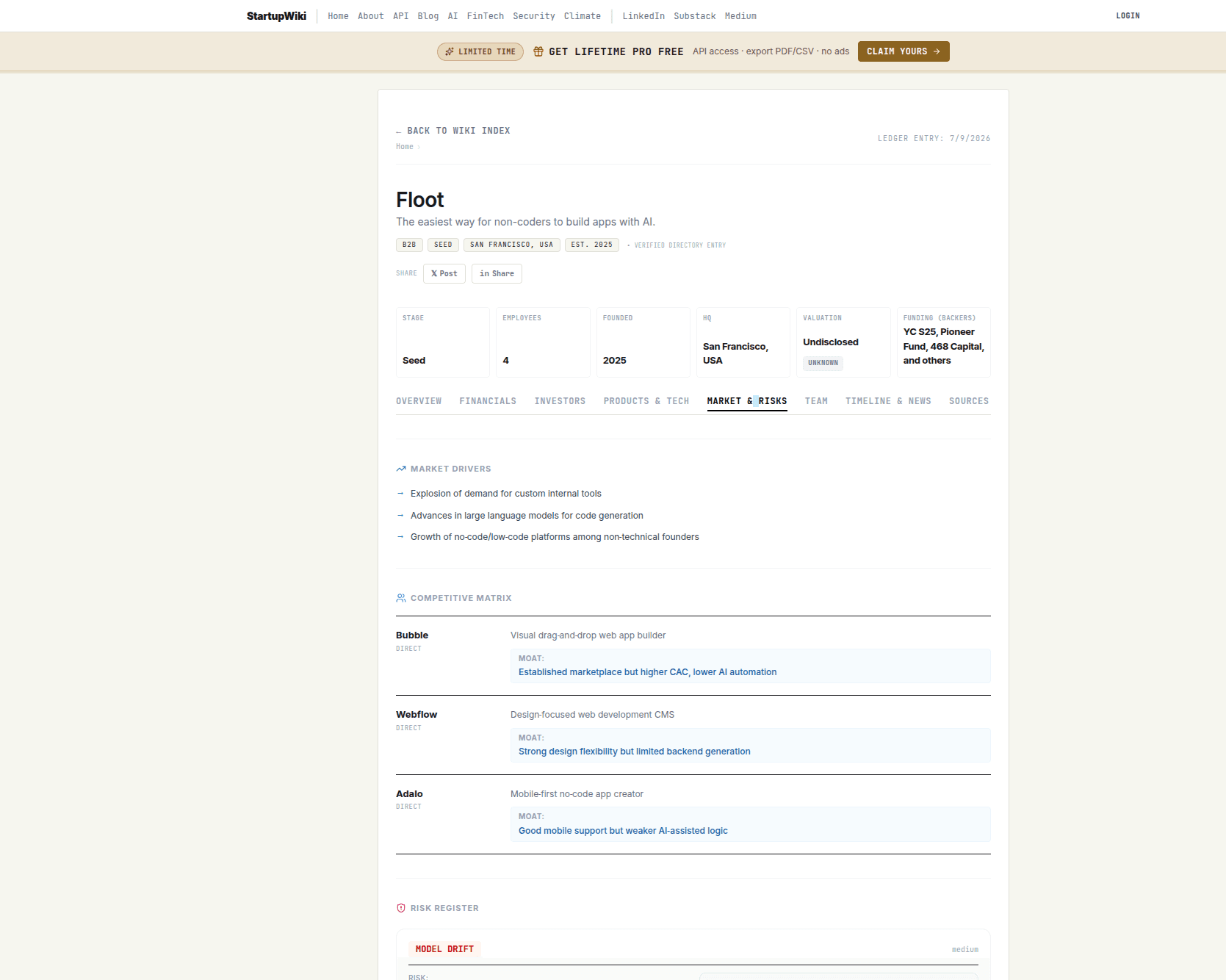
Task: Select the Security category link
Action: point(534,16)
